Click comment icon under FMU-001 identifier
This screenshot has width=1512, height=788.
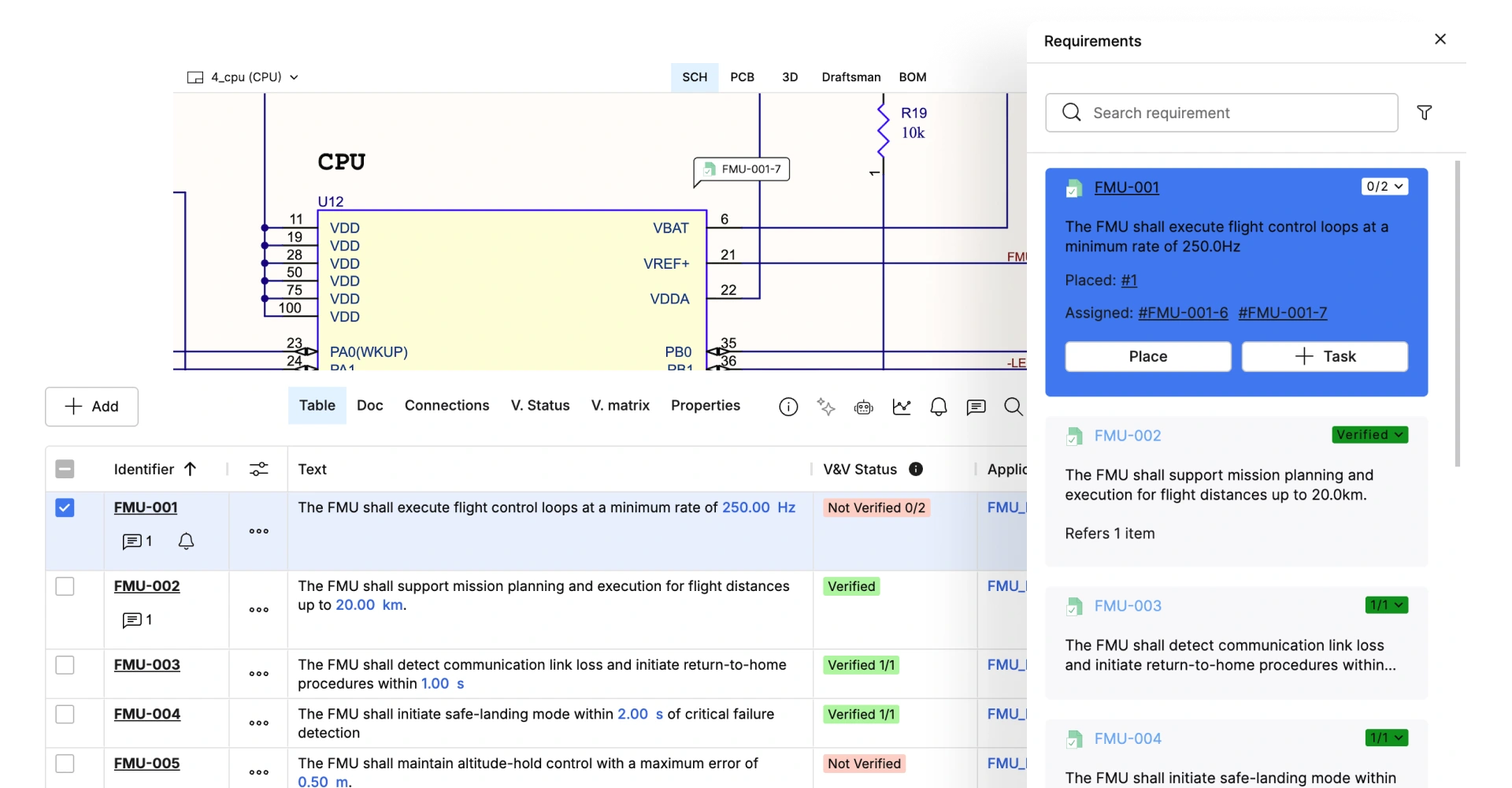click(132, 541)
